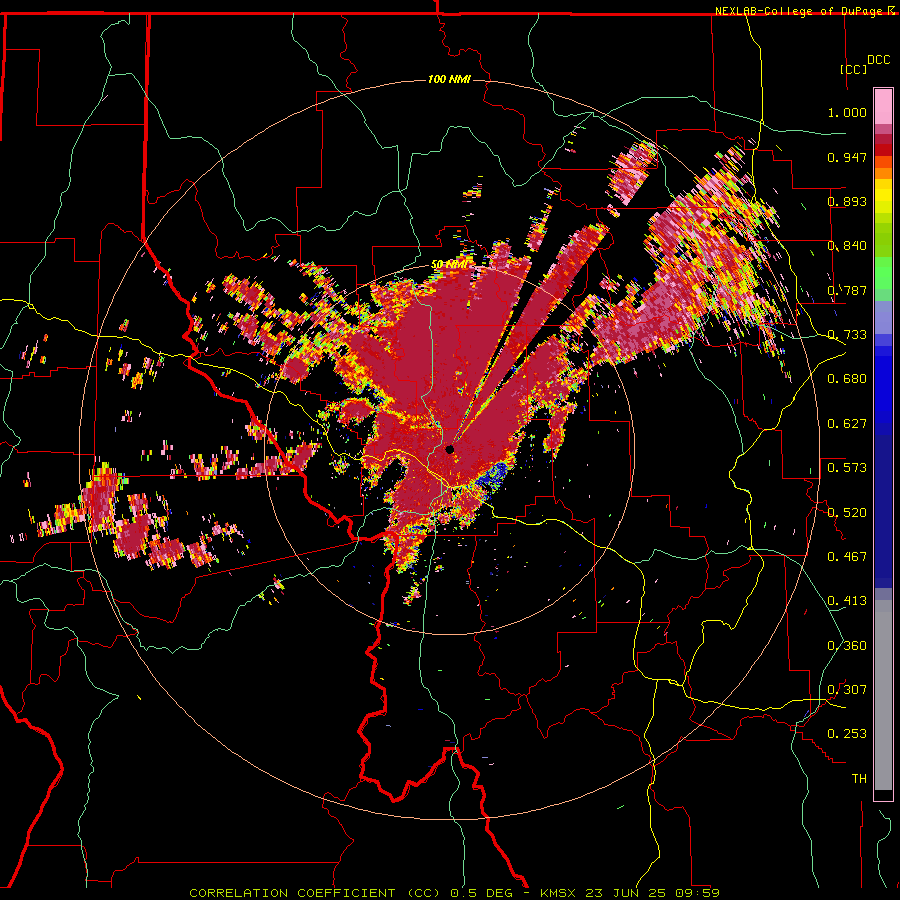Click the 100 NMI range ring label
The width and height of the screenshot is (900, 900).
(x=449, y=79)
